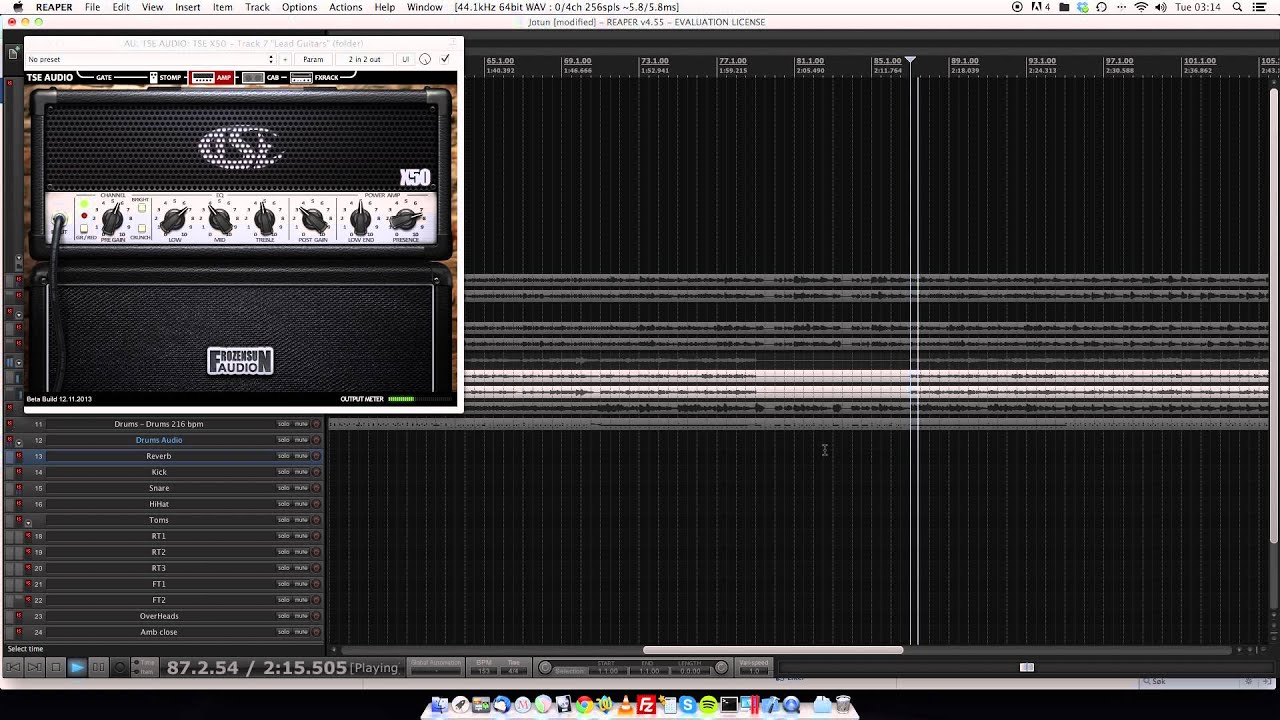Screen dimensions: 1280x720
Task: Open Spotlight search in the menu bar
Action: (1237, 7)
